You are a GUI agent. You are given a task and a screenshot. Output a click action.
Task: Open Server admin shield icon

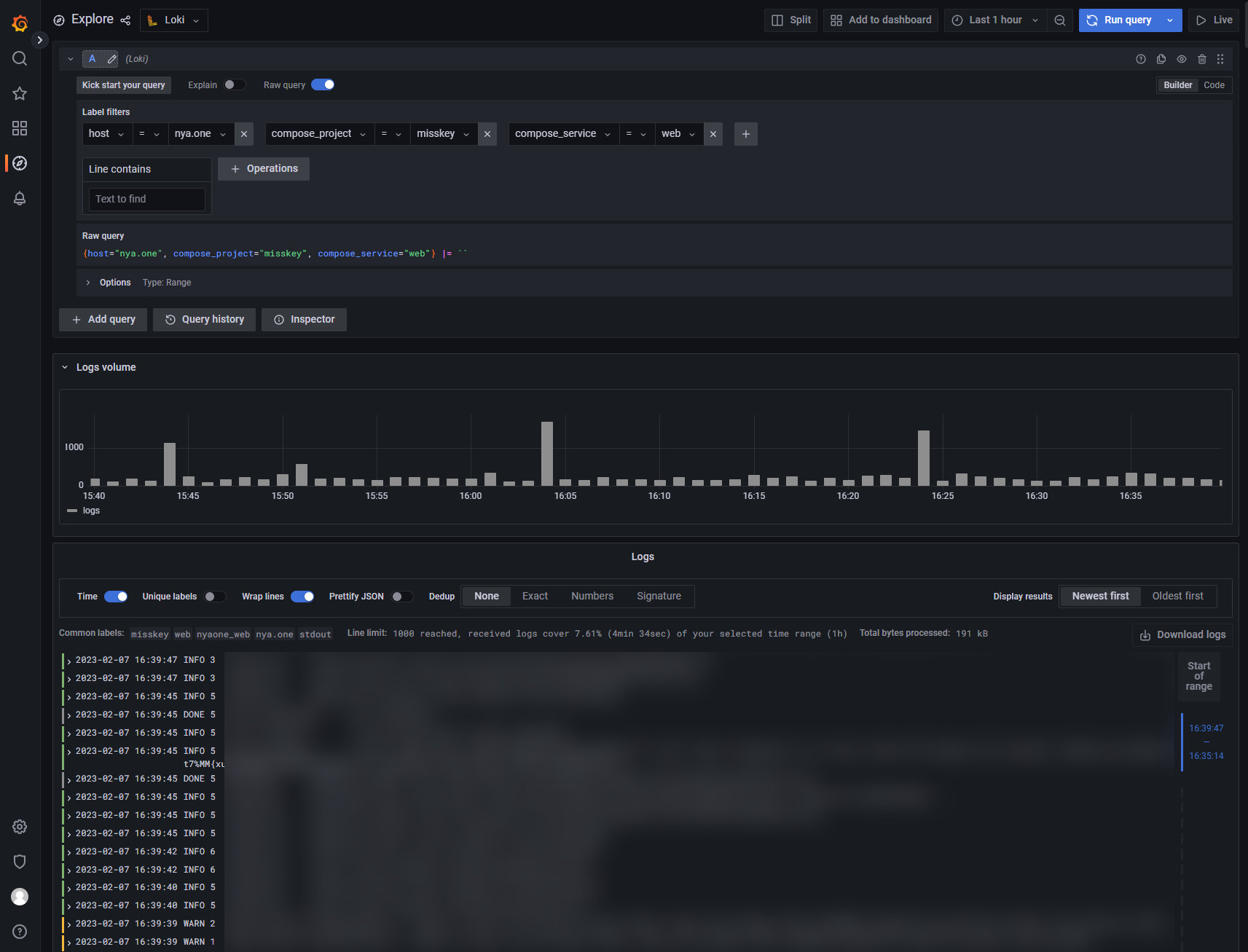pos(20,862)
